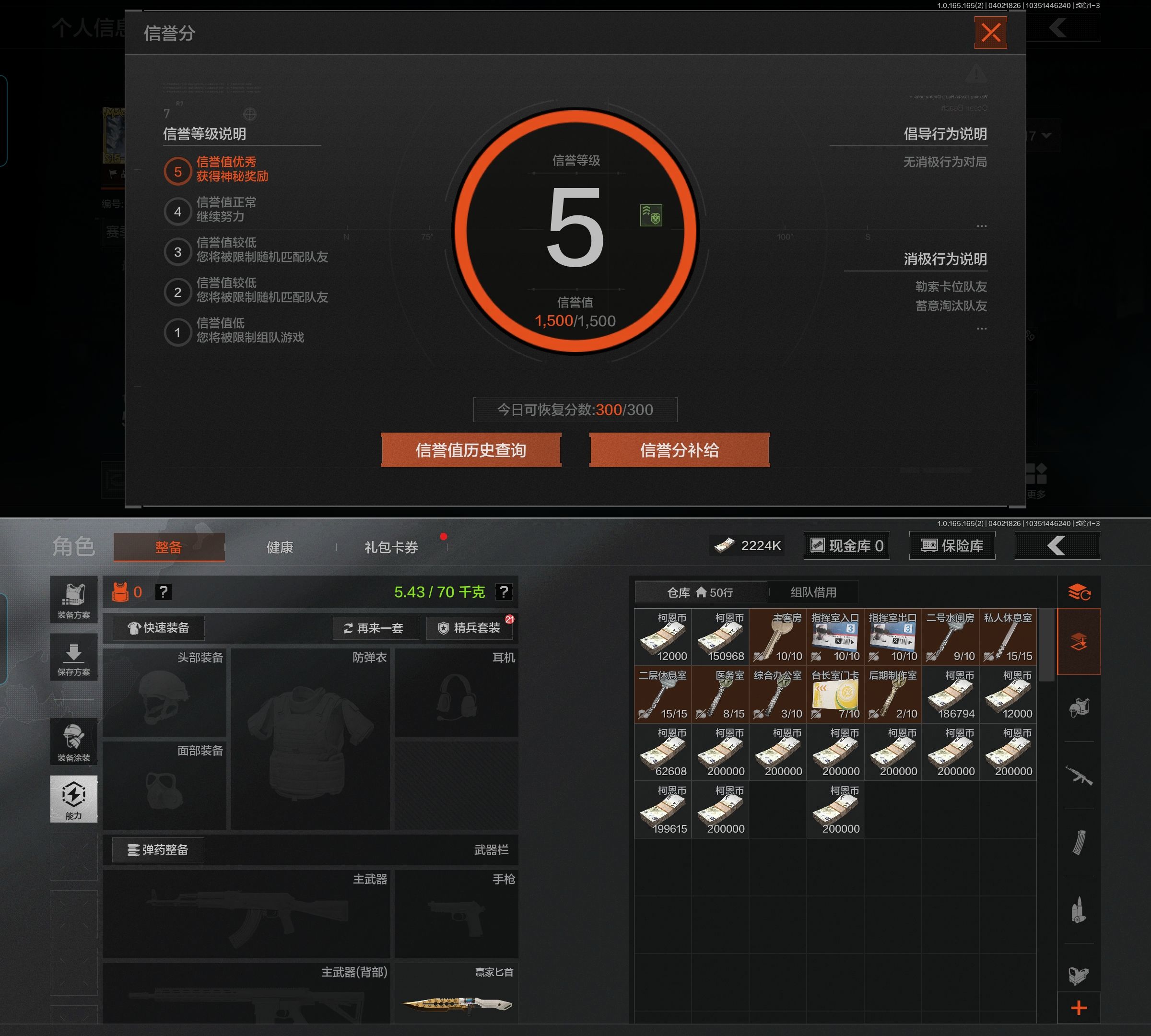Open 装备涂装 equipment skins panel
1151x1036 pixels.
[x=73, y=742]
